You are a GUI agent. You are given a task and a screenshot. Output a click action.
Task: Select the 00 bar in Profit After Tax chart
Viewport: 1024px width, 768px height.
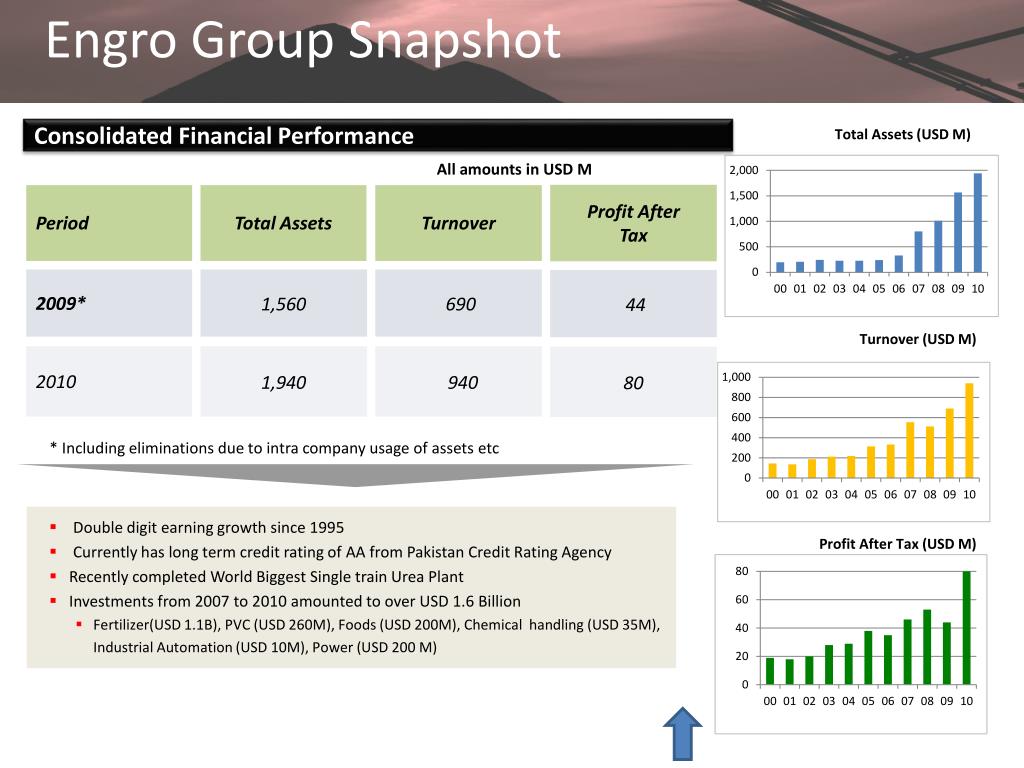[x=770, y=671]
